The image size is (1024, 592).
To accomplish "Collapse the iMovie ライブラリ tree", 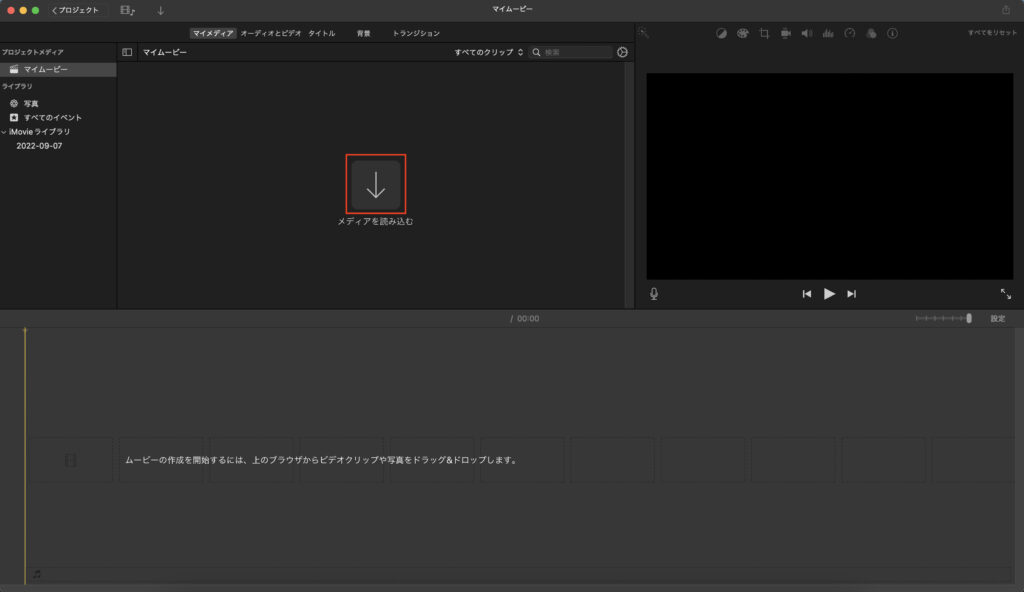I will coord(4,132).
